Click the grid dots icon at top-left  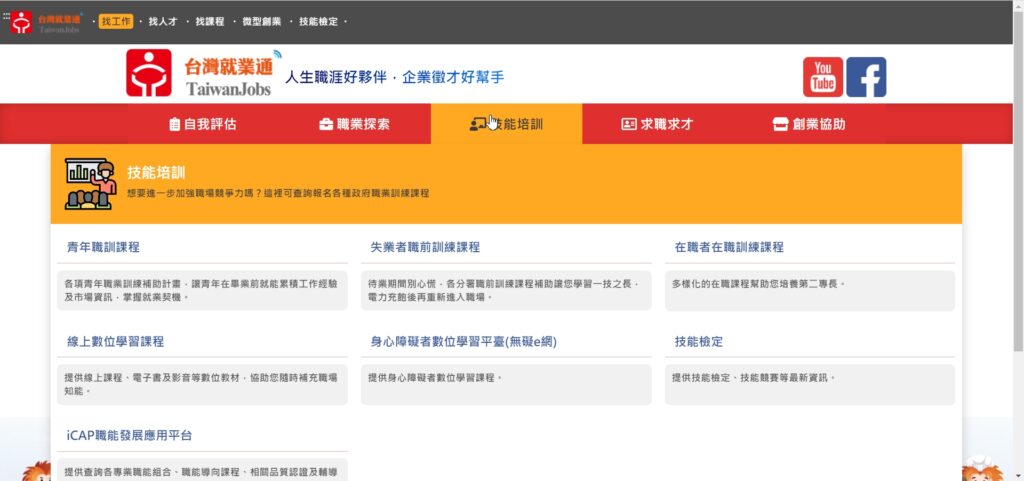tap(6, 16)
